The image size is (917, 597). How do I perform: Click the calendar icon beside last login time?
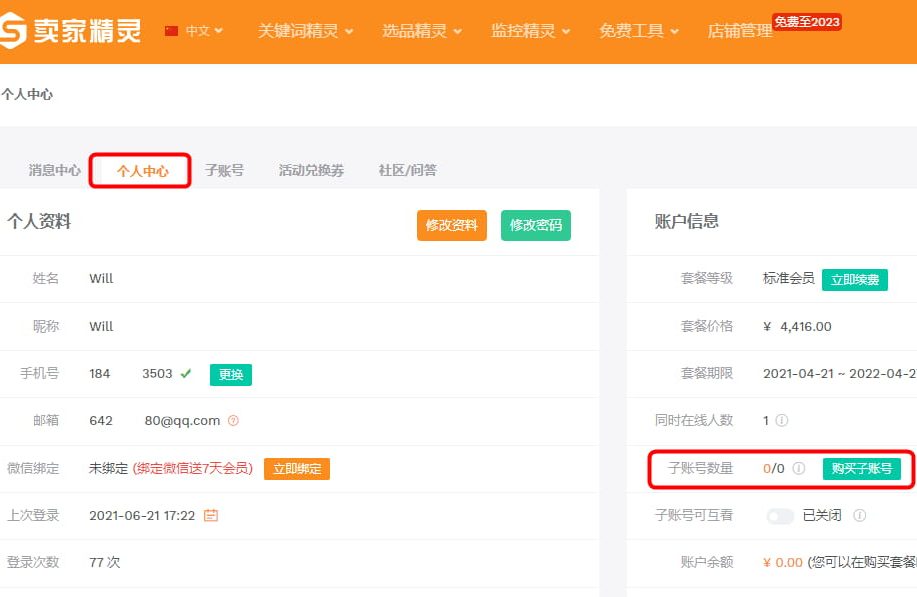point(211,516)
